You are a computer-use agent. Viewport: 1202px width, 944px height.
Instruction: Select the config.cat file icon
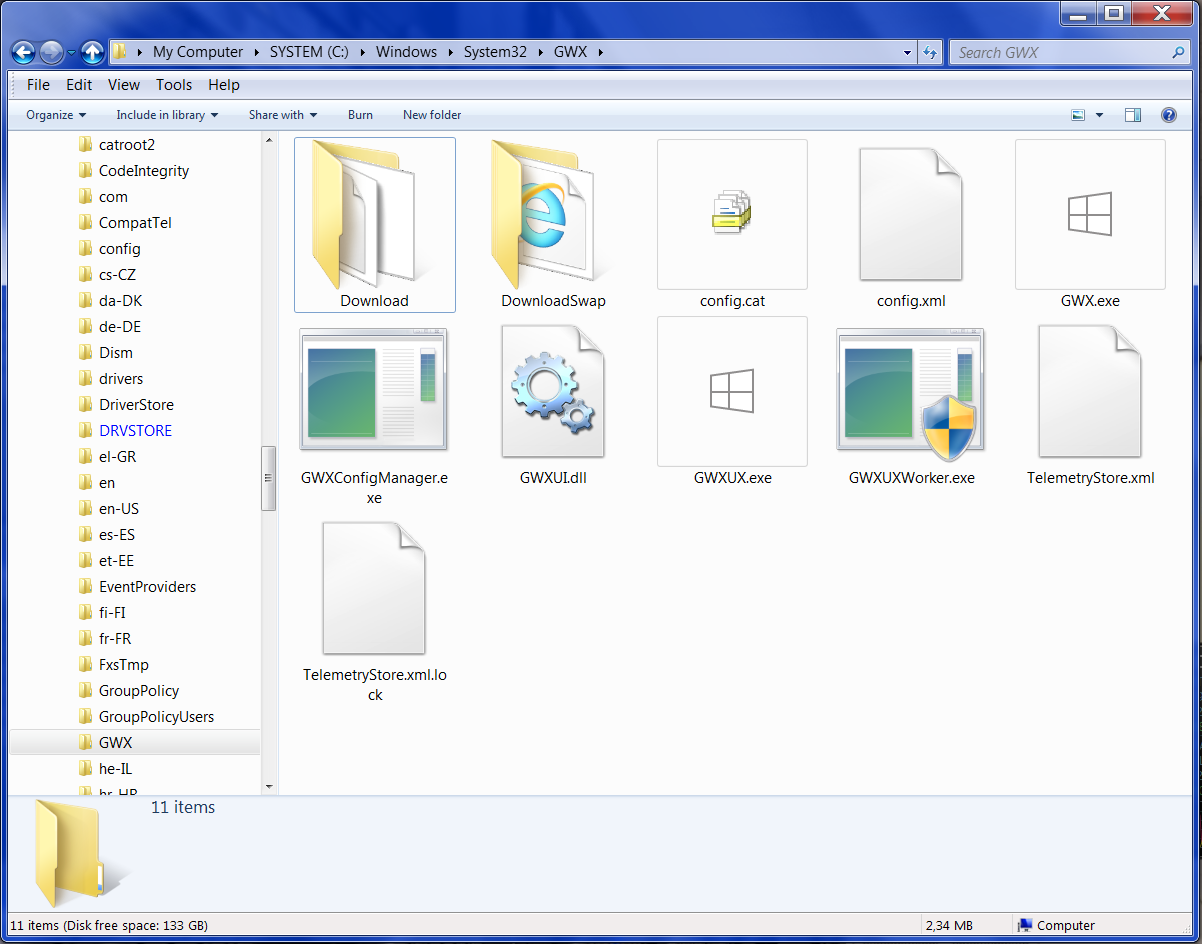coord(732,214)
